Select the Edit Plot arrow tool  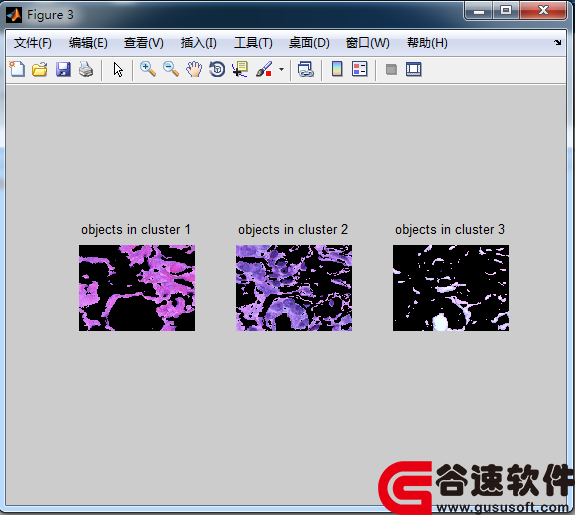(118, 69)
